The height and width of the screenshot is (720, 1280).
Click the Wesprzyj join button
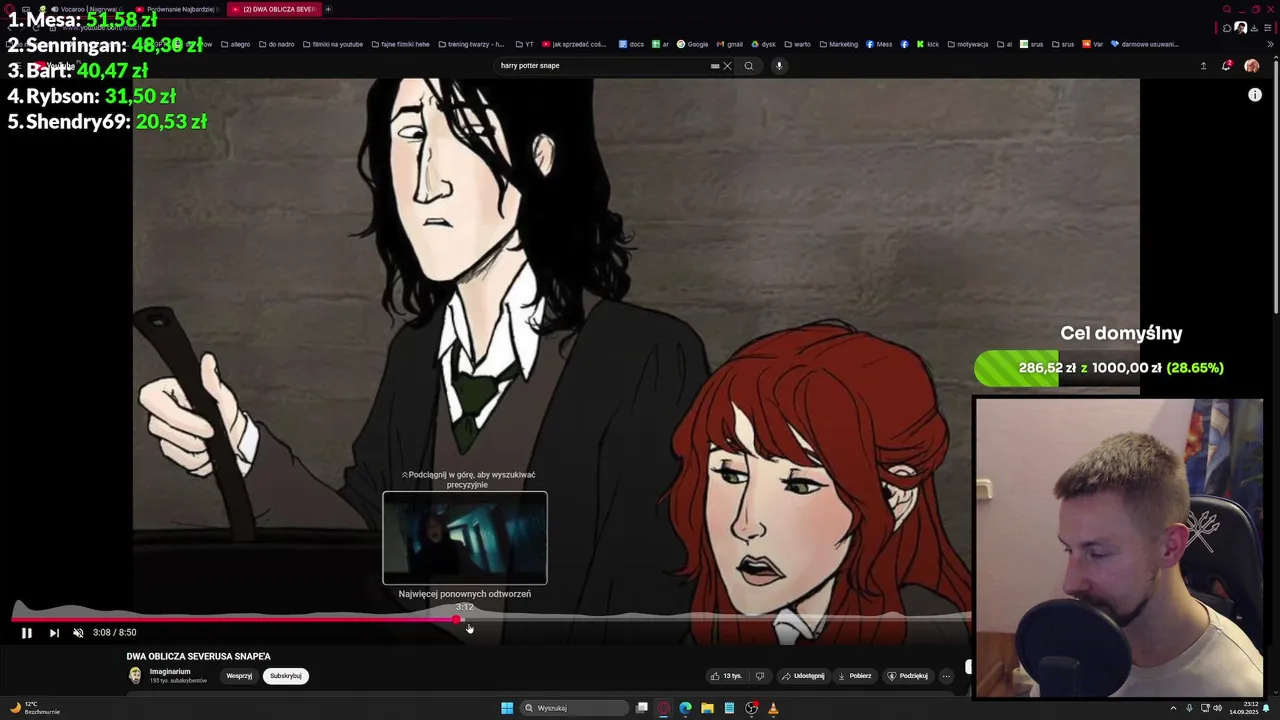click(x=239, y=676)
